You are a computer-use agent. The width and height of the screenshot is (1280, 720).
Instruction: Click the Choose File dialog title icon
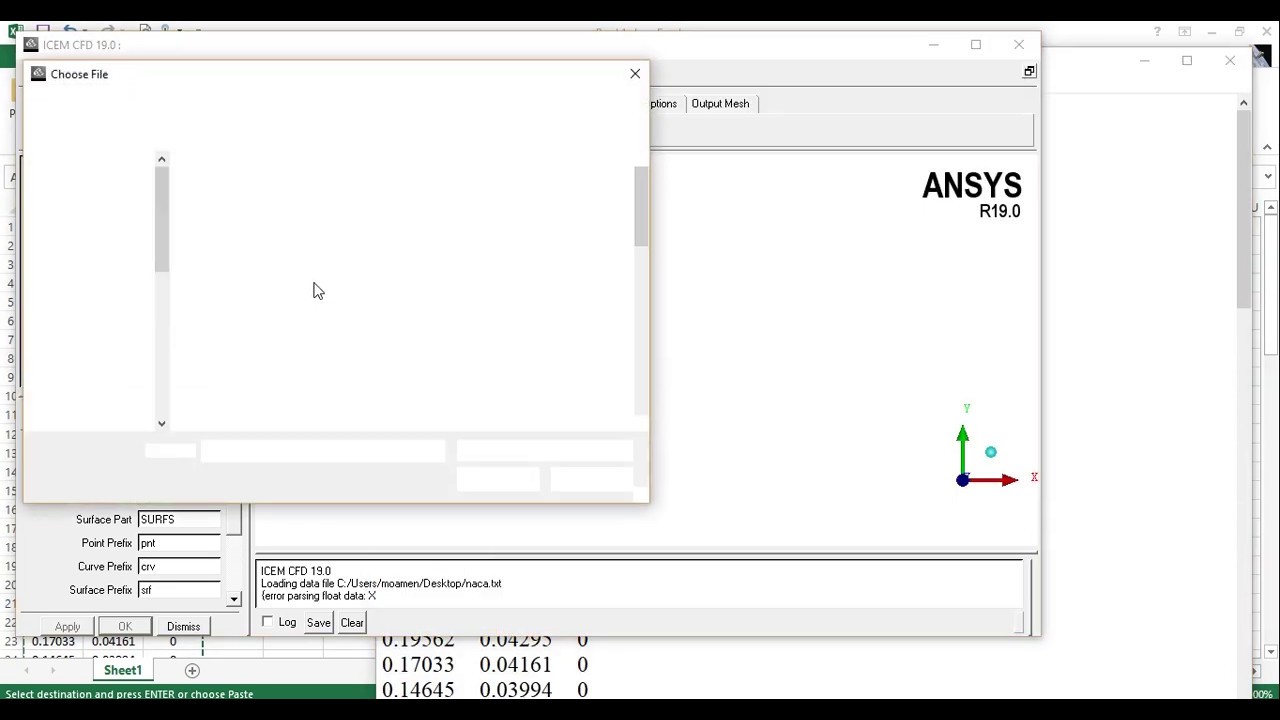click(38, 74)
